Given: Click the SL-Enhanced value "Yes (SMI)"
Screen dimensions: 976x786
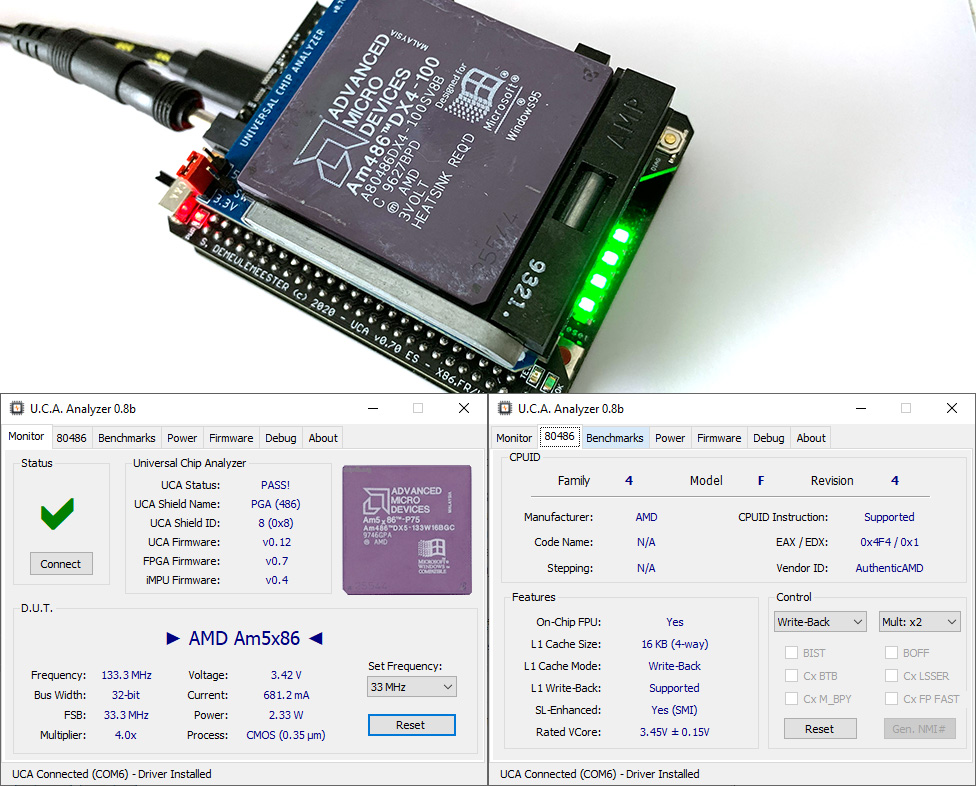Looking at the screenshot, I should [674, 710].
